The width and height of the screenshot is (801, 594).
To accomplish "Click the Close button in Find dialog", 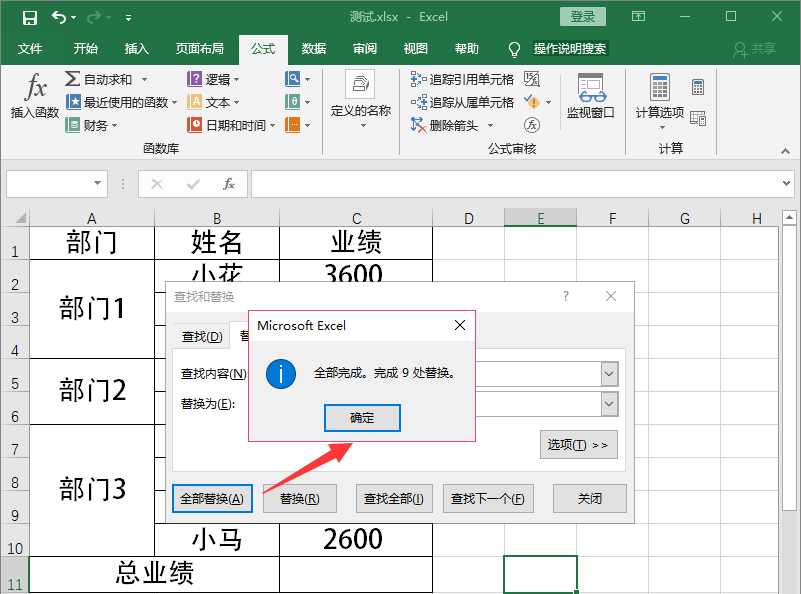I will point(590,498).
